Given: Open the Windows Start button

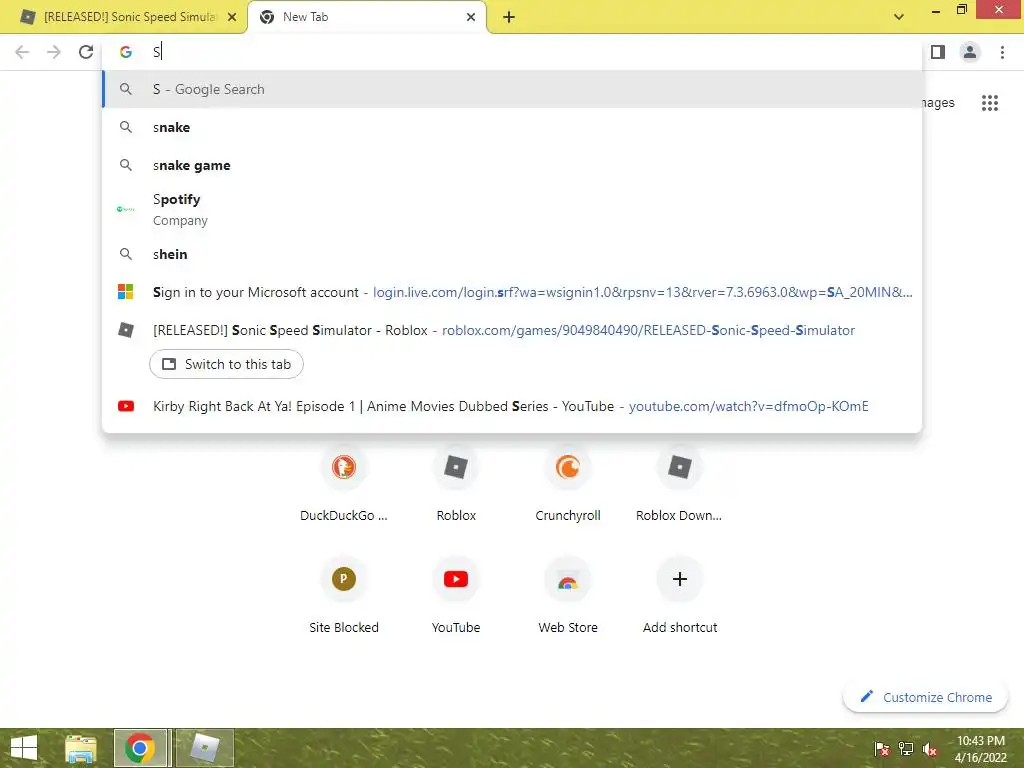Looking at the screenshot, I should pyautogui.click(x=24, y=748).
